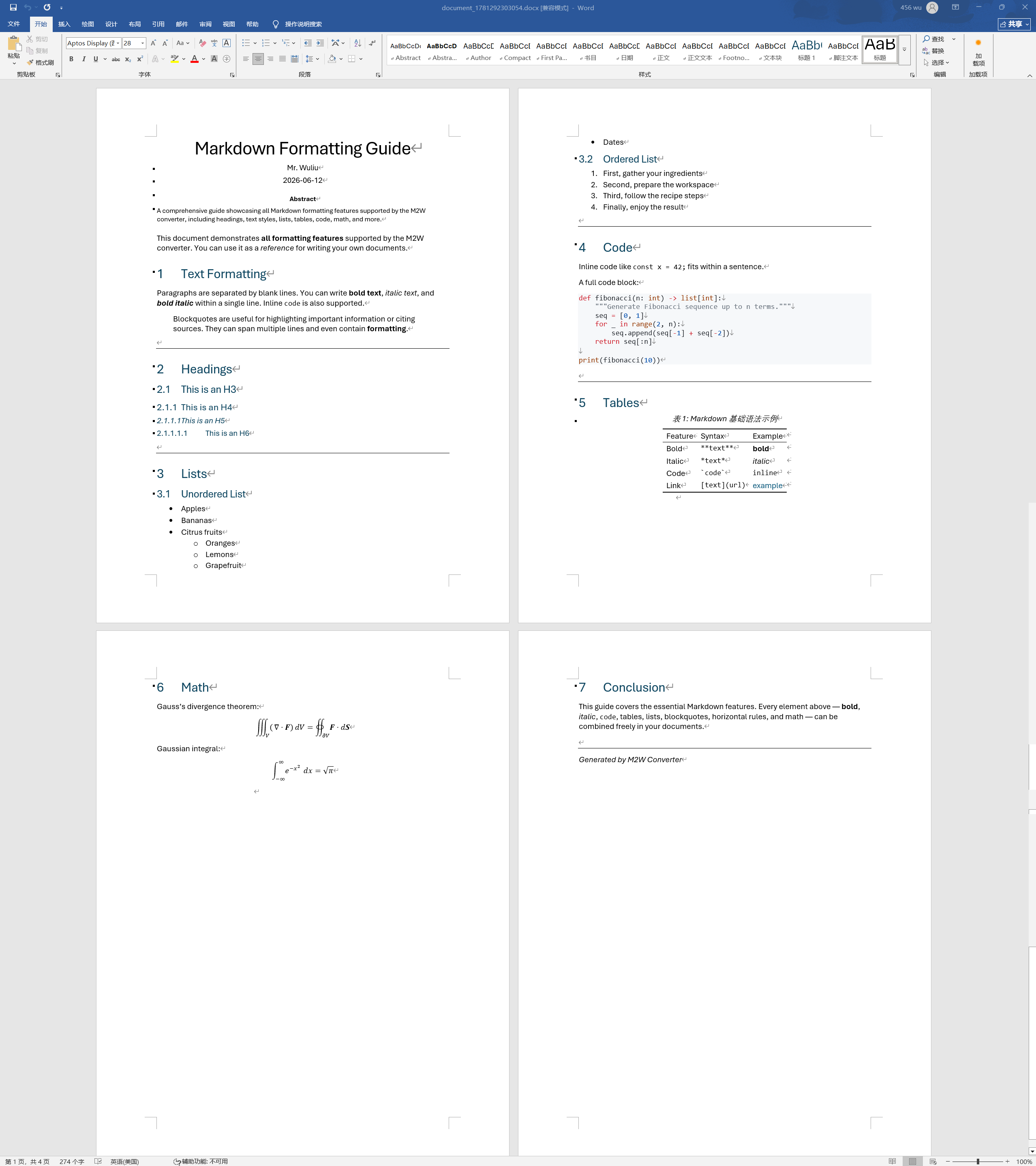Open the Styles pane launcher

(x=912, y=75)
